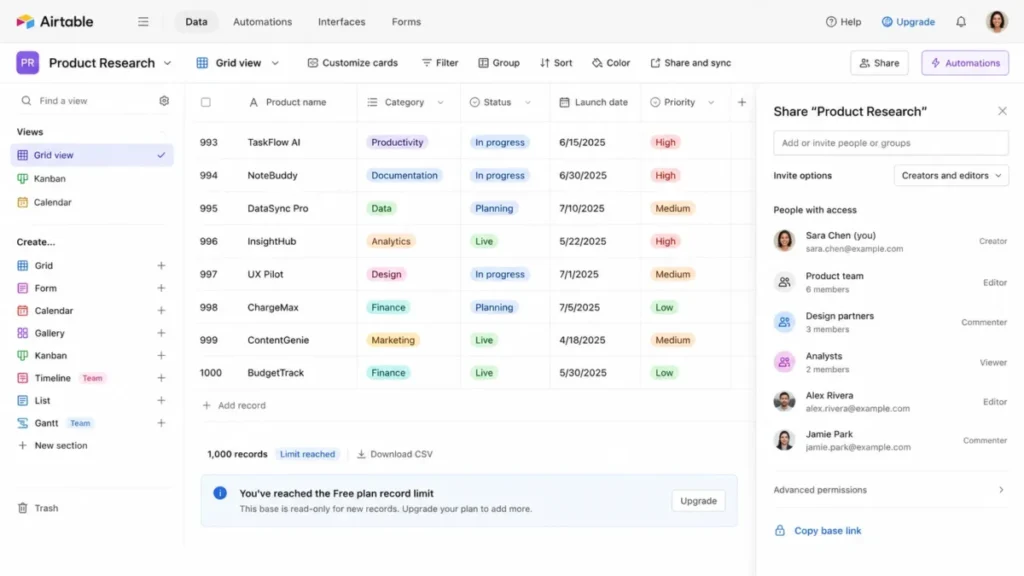Switch to the Interfaces tab
Image resolution: width=1024 pixels, height=576 pixels.
coord(342,22)
